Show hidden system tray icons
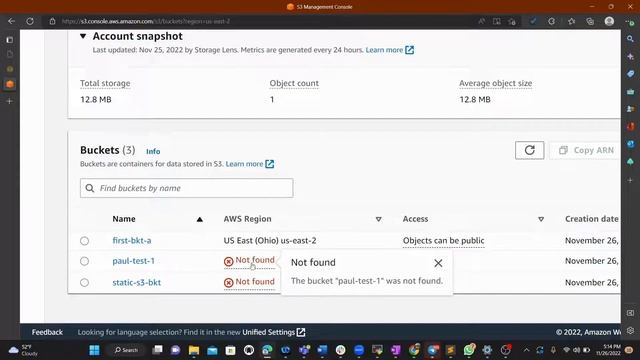 tap(526, 350)
